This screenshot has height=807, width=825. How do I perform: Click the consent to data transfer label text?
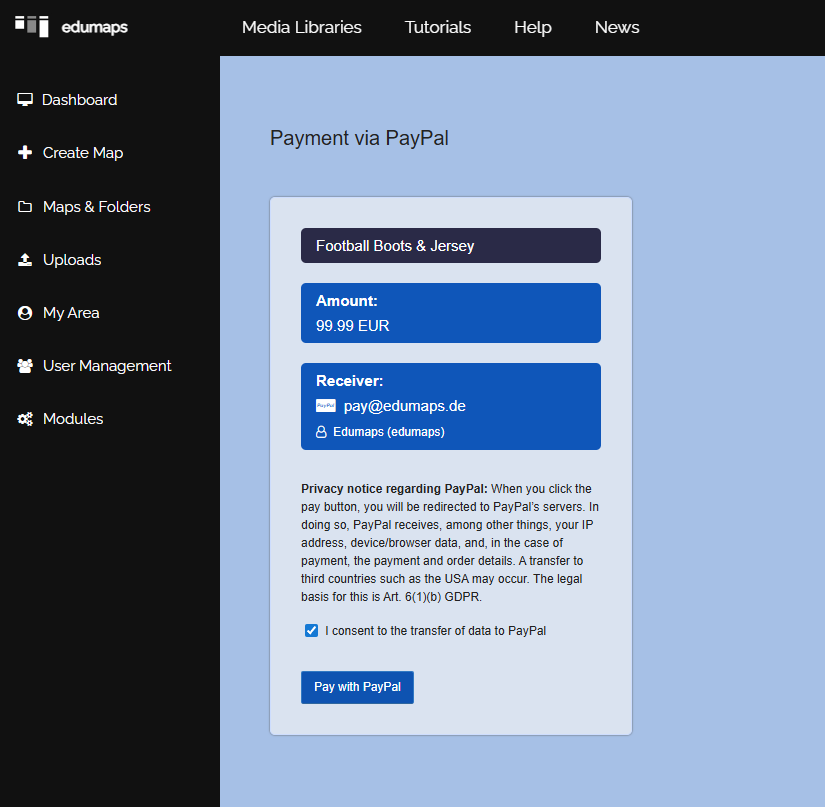pos(435,631)
